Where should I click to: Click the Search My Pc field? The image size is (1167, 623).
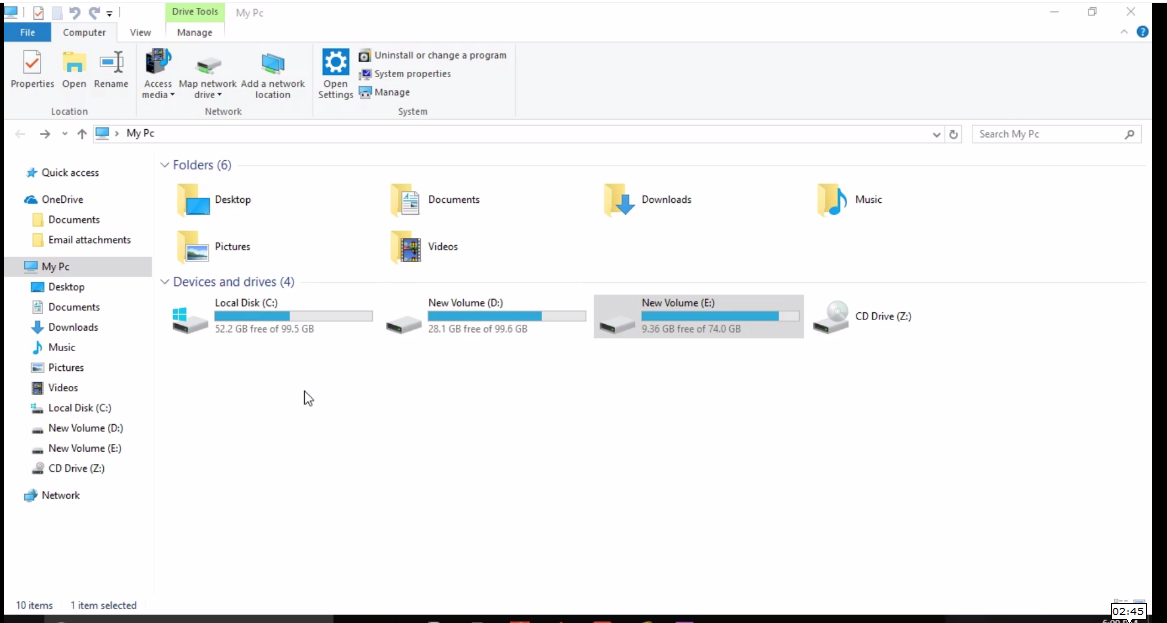[x=1056, y=134]
